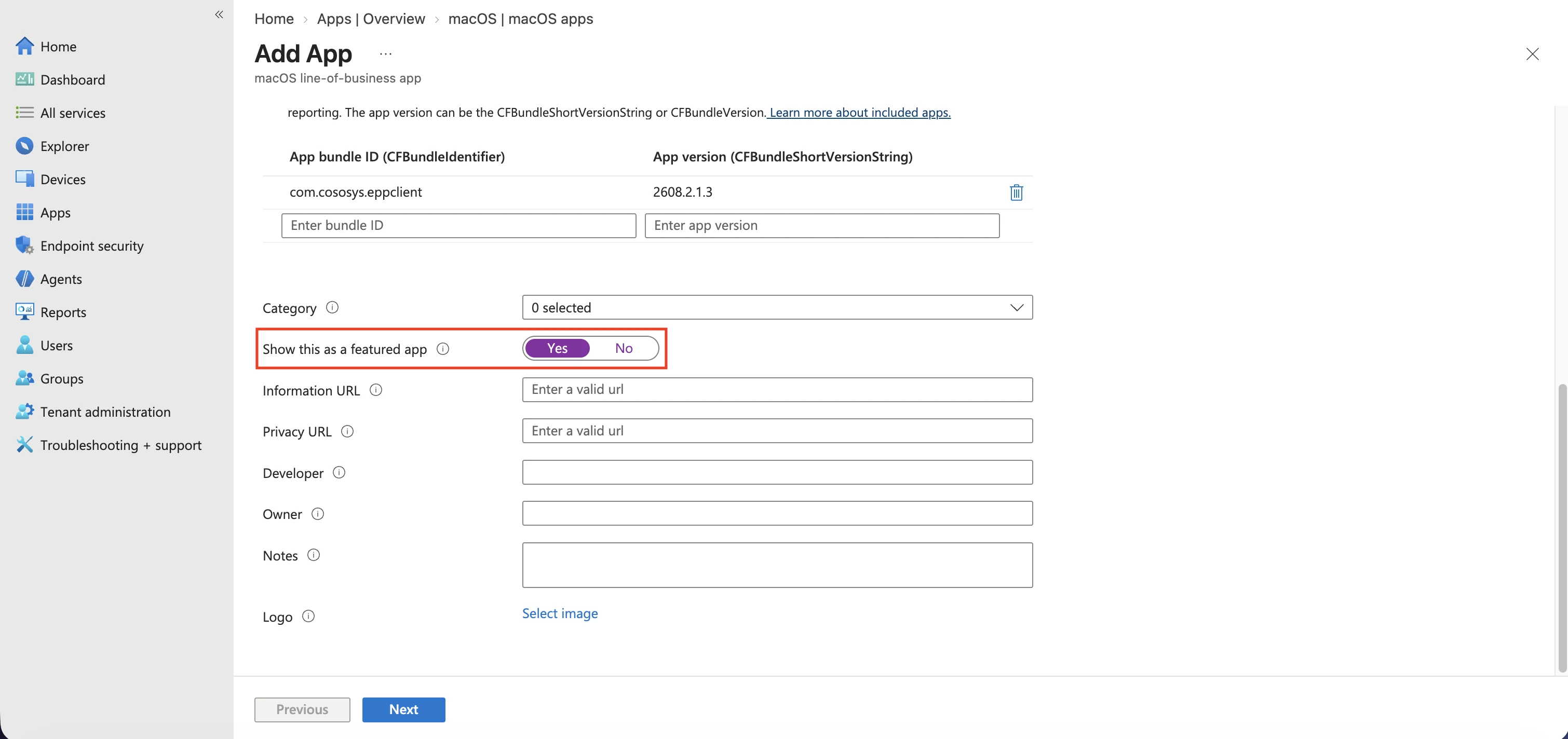Go to macOS | macOS apps breadcrumb
1568x739 pixels.
pyautogui.click(x=520, y=19)
